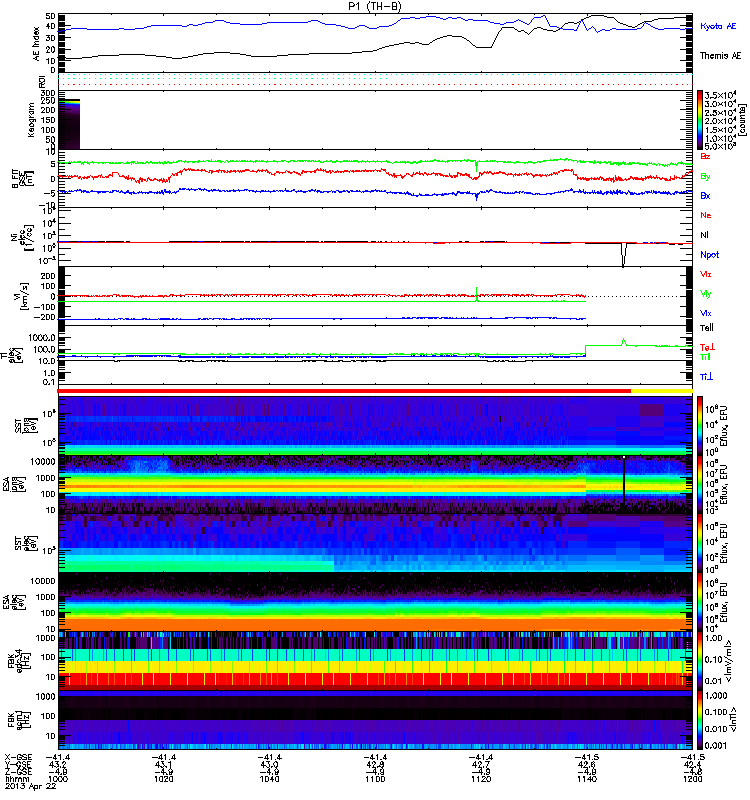The height and width of the screenshot is (800, 750).
Task: Click the red segment of the status bar
Action: click(344, 391)
